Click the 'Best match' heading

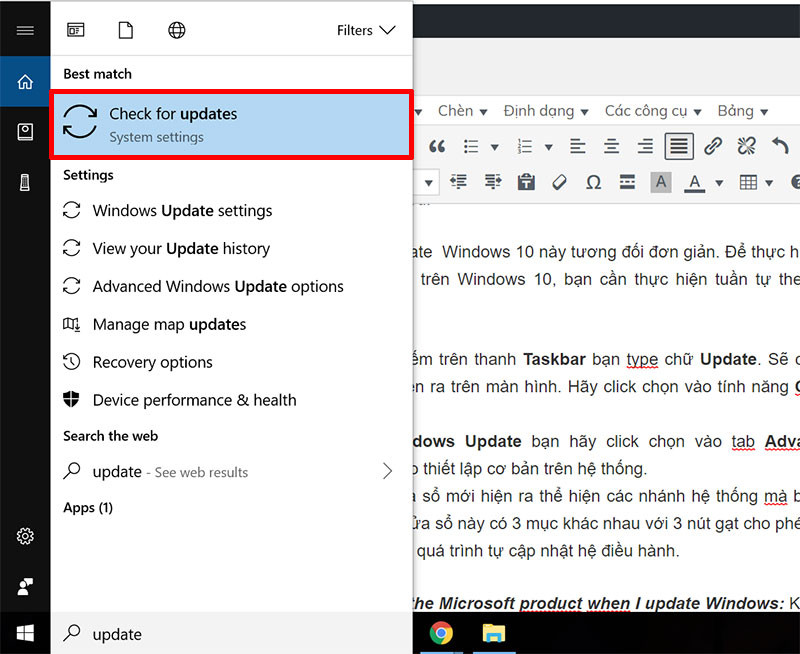pyautogui.click(x=97, y=74)
